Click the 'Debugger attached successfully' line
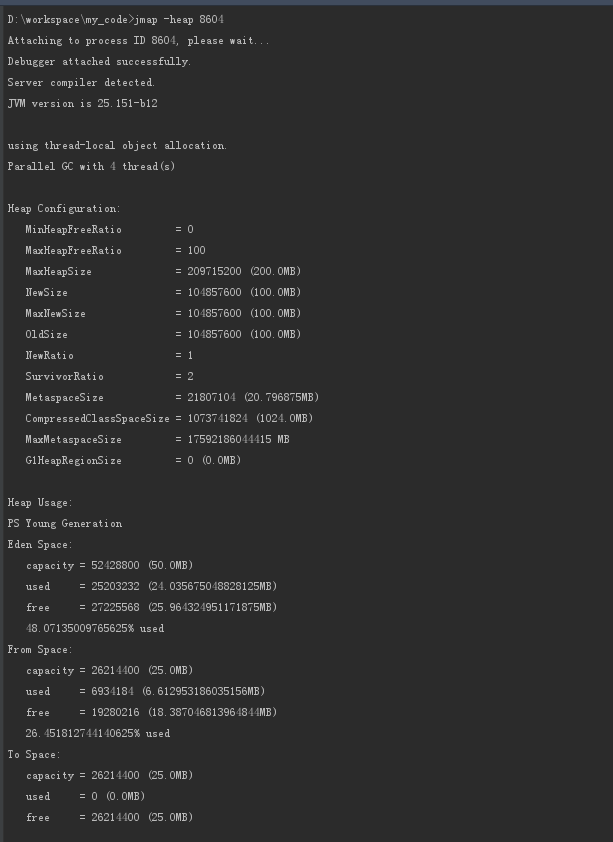The width and height of the screenshot is (613, 842). [99, 62]
